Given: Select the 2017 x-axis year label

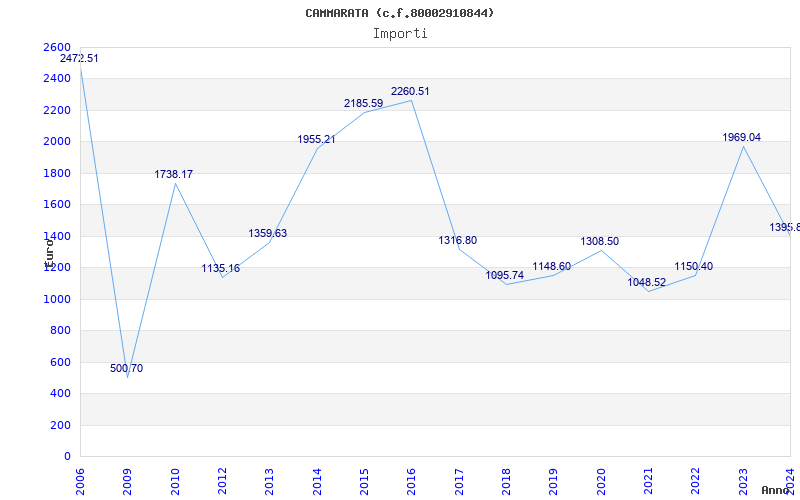Looking at the screenshot, I should pyautogui.click(x=459, y=481).
